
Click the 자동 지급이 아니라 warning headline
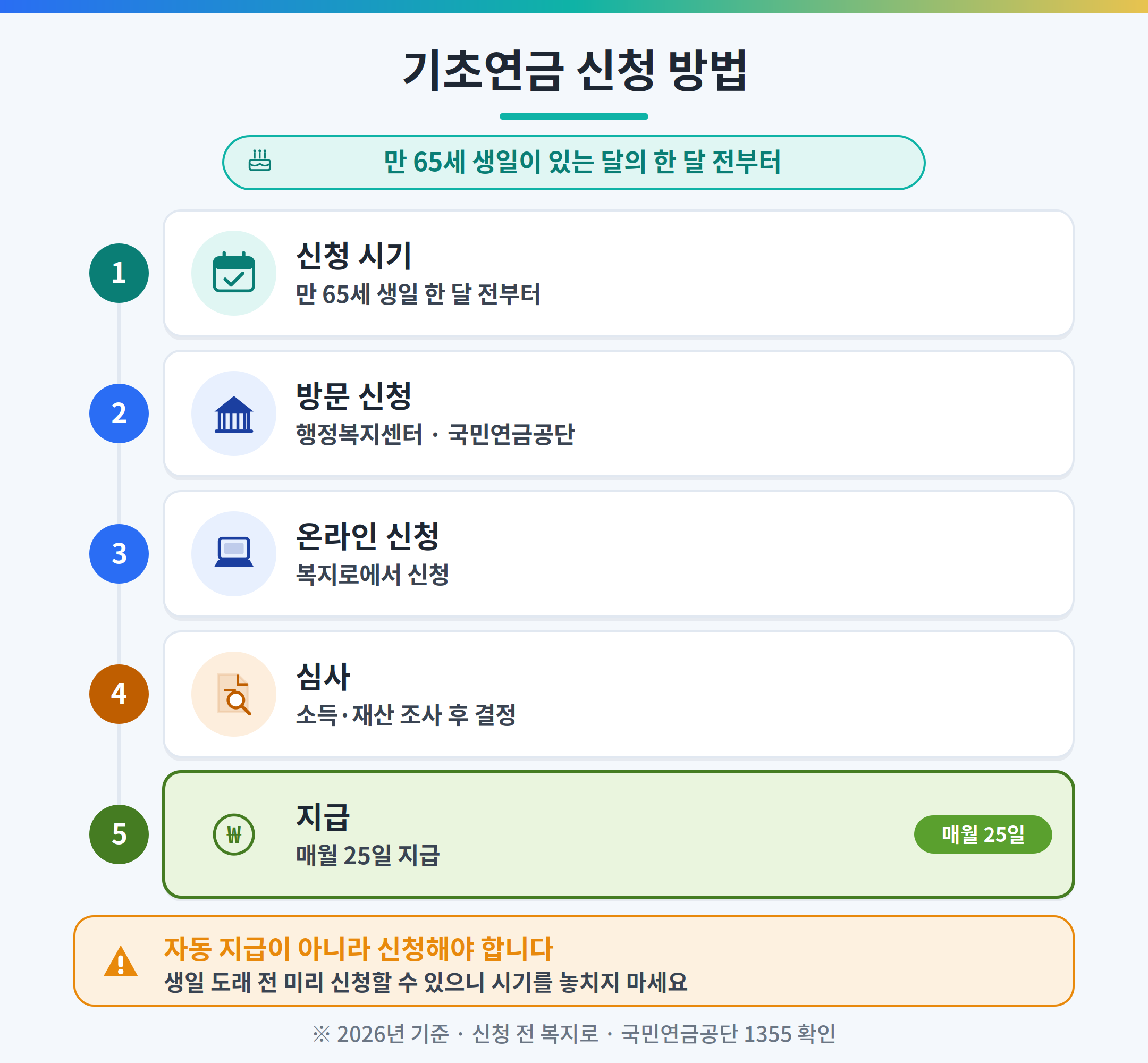pyautogui.click(x=358, y=949)
